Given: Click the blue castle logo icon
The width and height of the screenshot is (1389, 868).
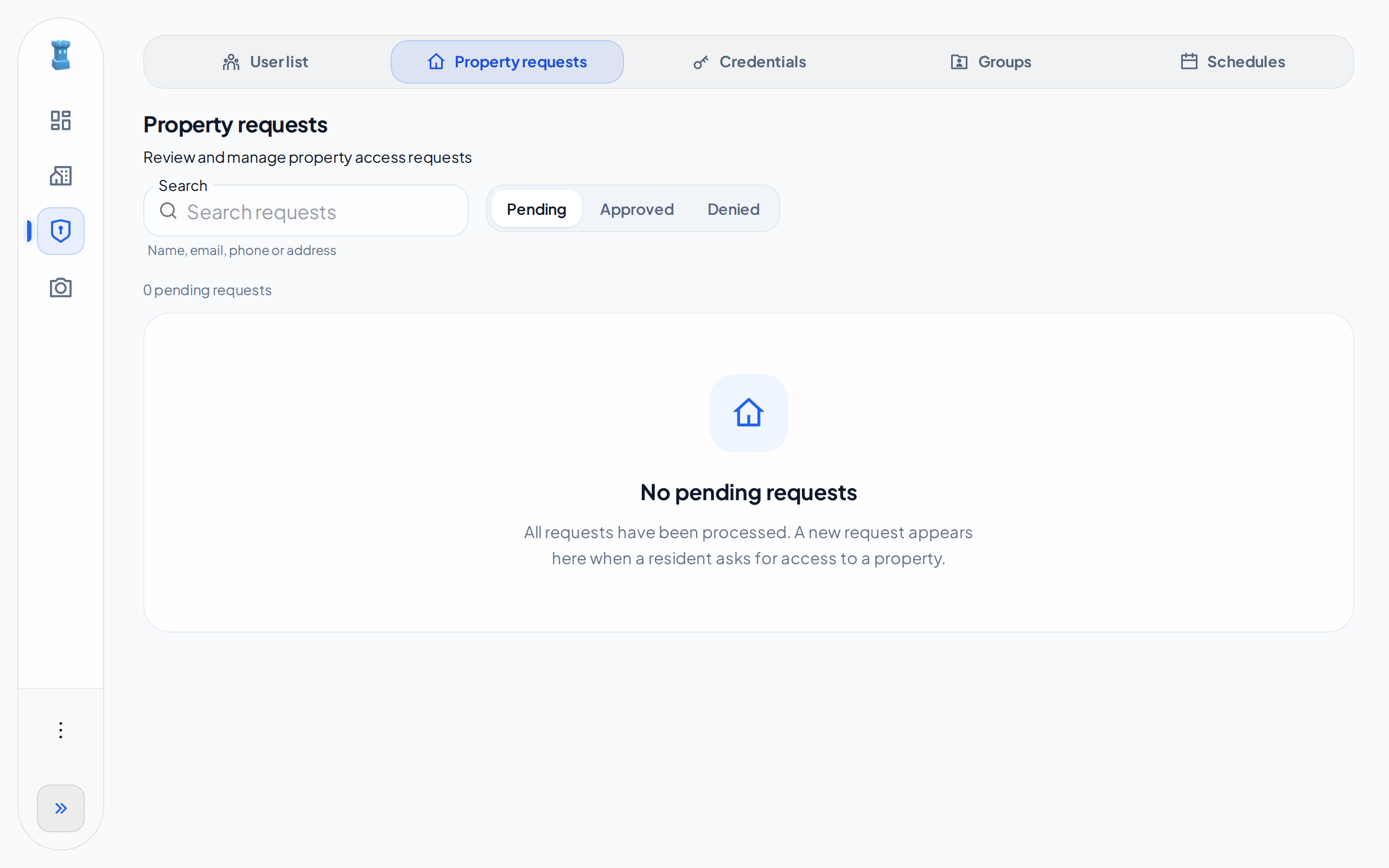Looking at the screenshot, I should coord(61,55).
